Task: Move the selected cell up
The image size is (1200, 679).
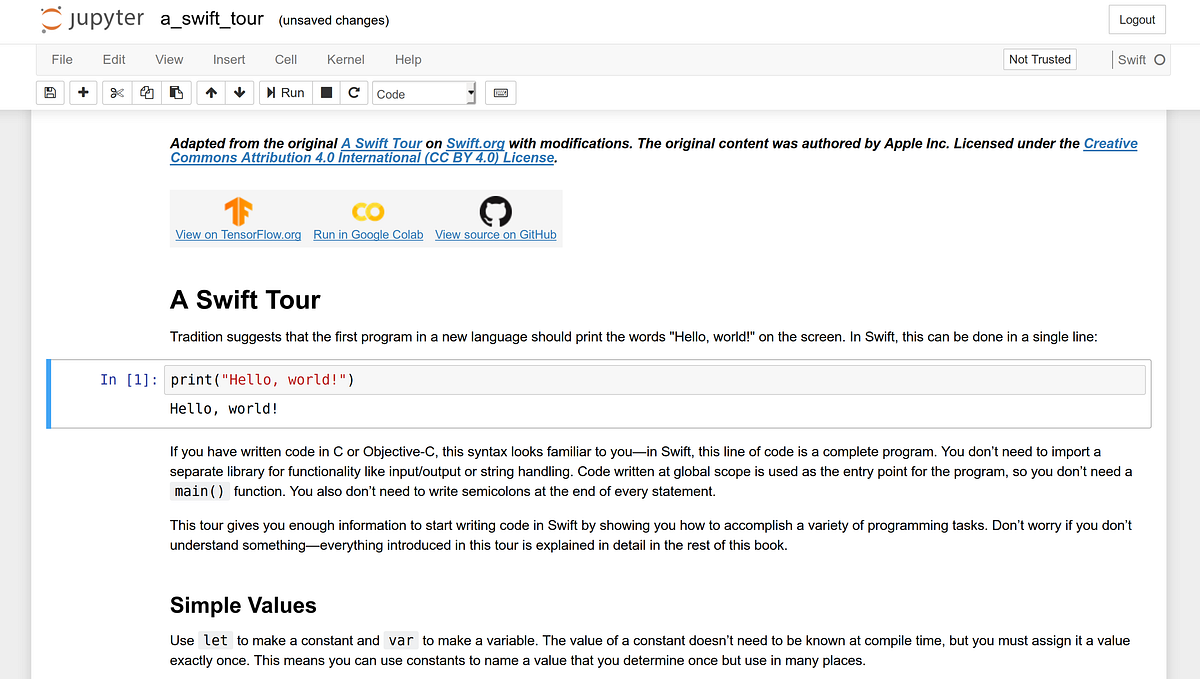Action: pyautogui.click(x=210, y=92)
